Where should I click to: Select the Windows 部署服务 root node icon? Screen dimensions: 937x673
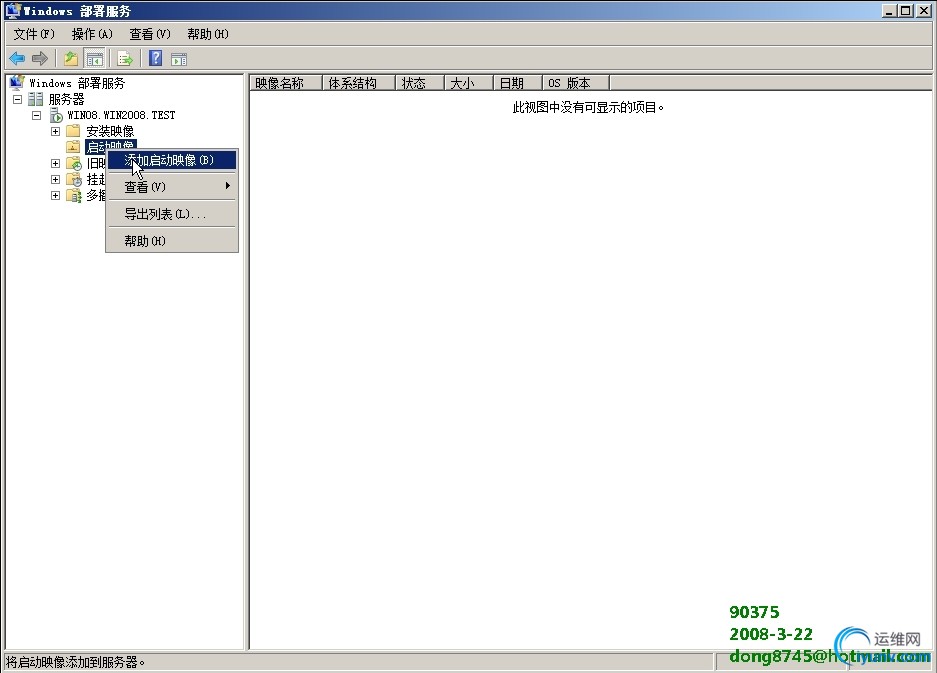click(17, 82)
